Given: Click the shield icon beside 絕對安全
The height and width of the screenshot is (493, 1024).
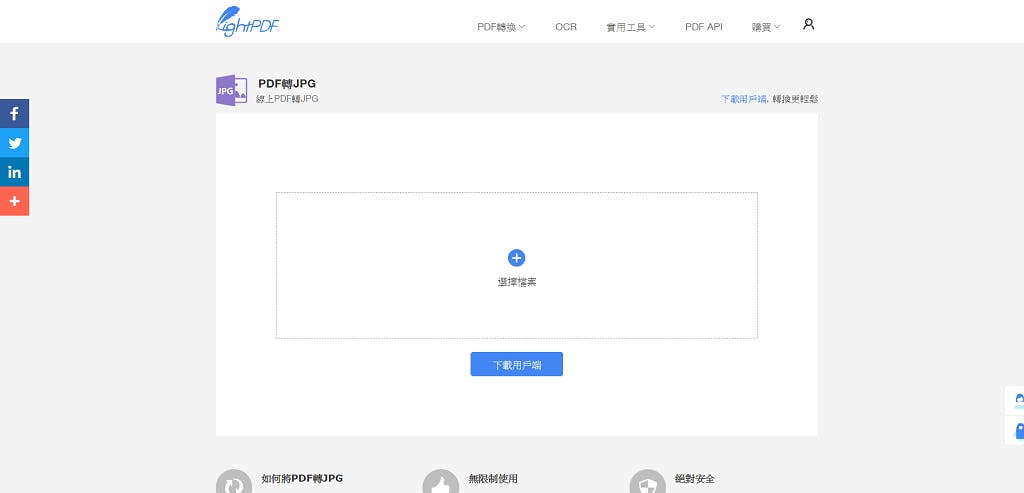Looking at the screenshot, I should [647, 484].
